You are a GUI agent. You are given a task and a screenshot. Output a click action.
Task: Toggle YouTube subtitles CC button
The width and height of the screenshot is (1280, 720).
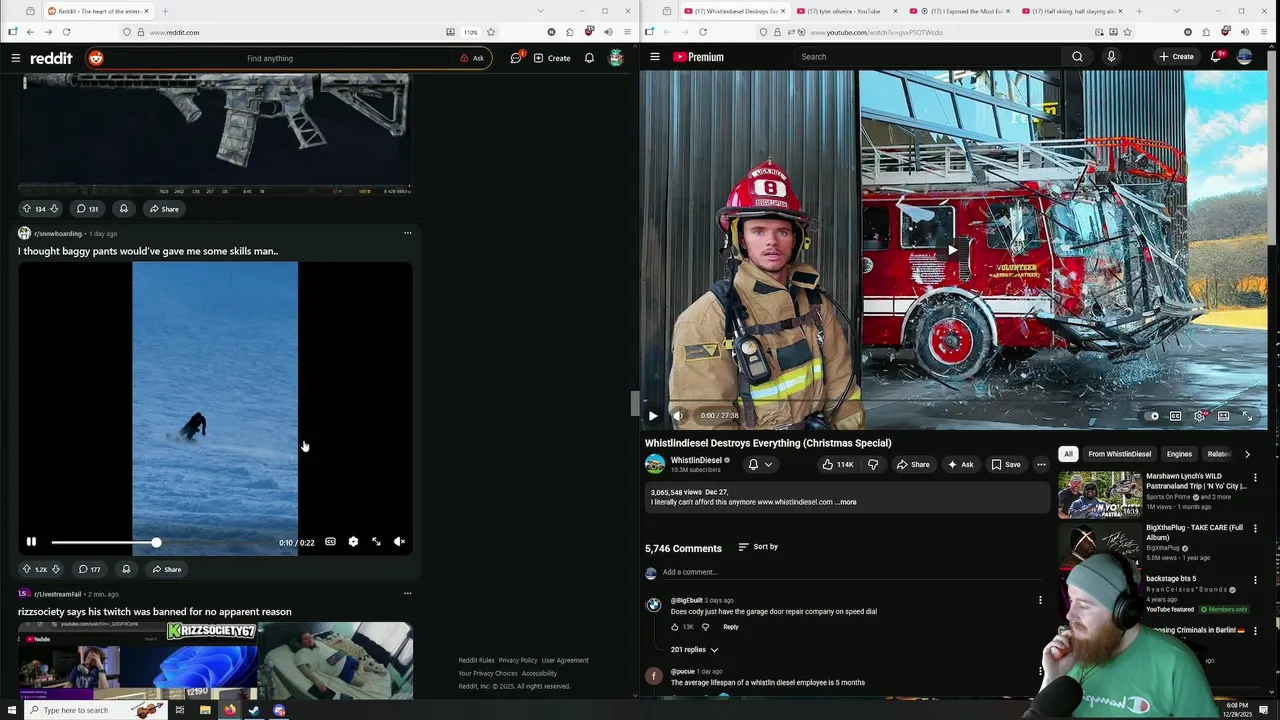1175,416
